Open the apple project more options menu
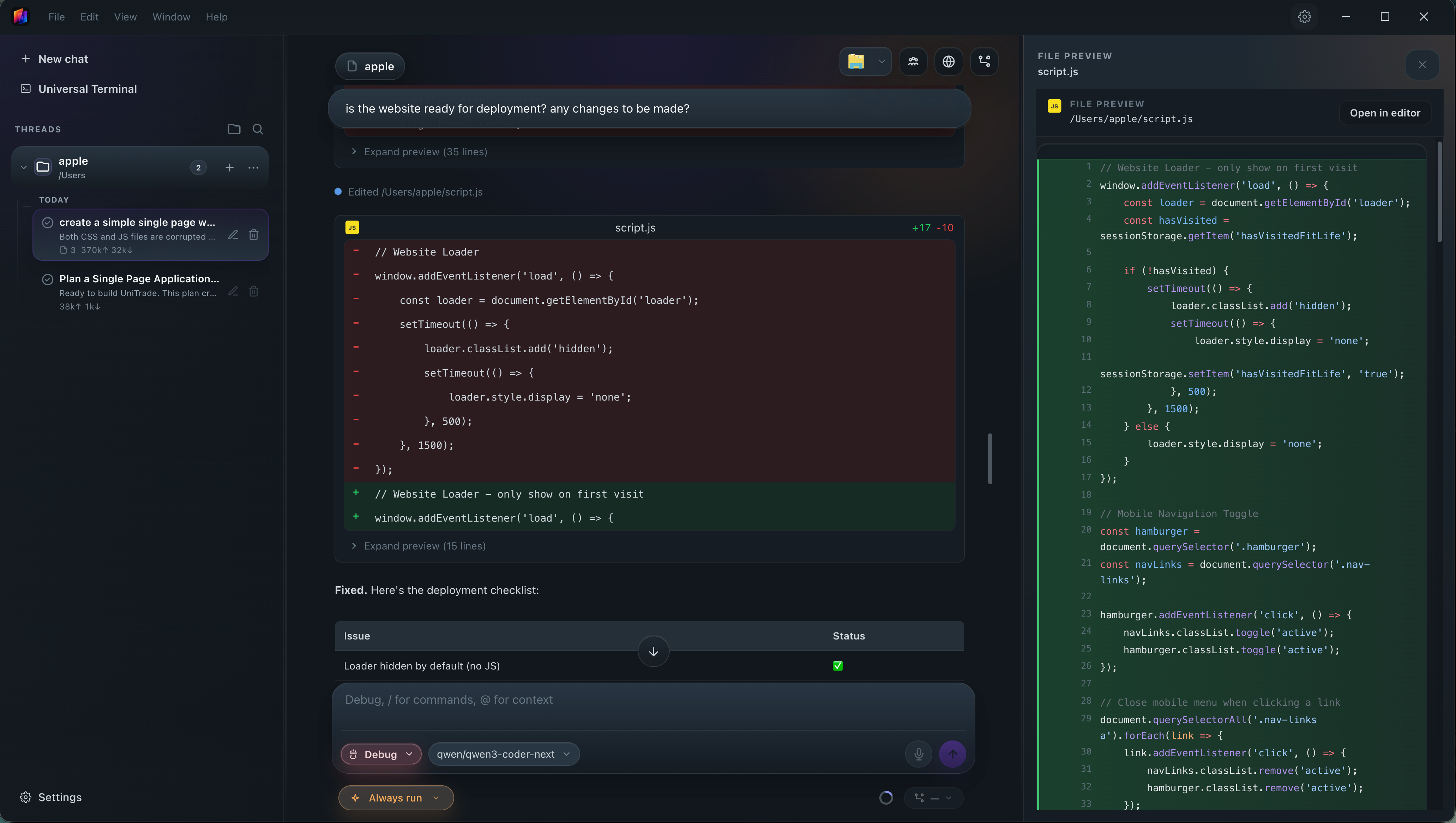The image size is (1456, 823). (253, 167)
